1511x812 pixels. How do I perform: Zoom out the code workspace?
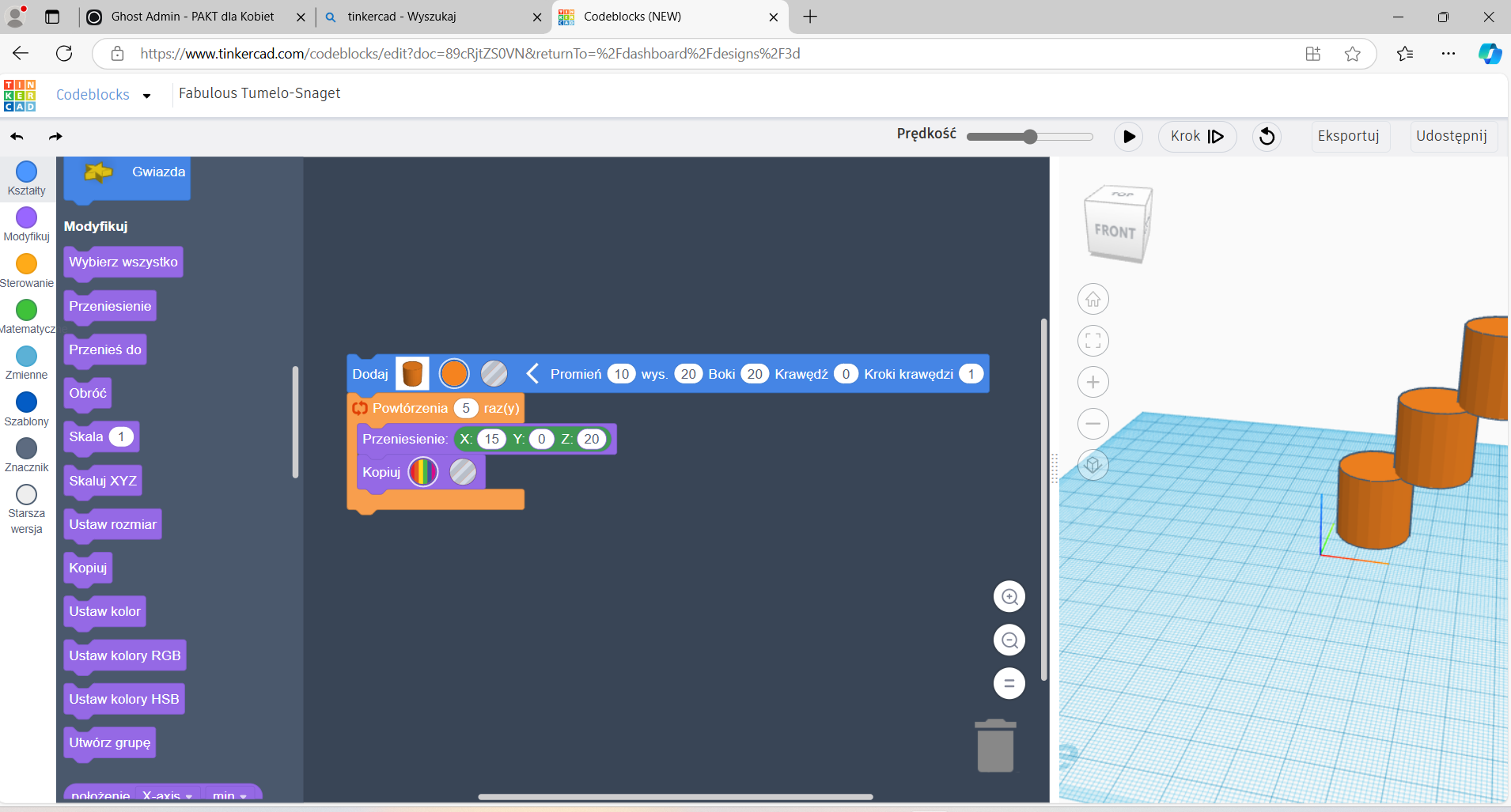1009,640
